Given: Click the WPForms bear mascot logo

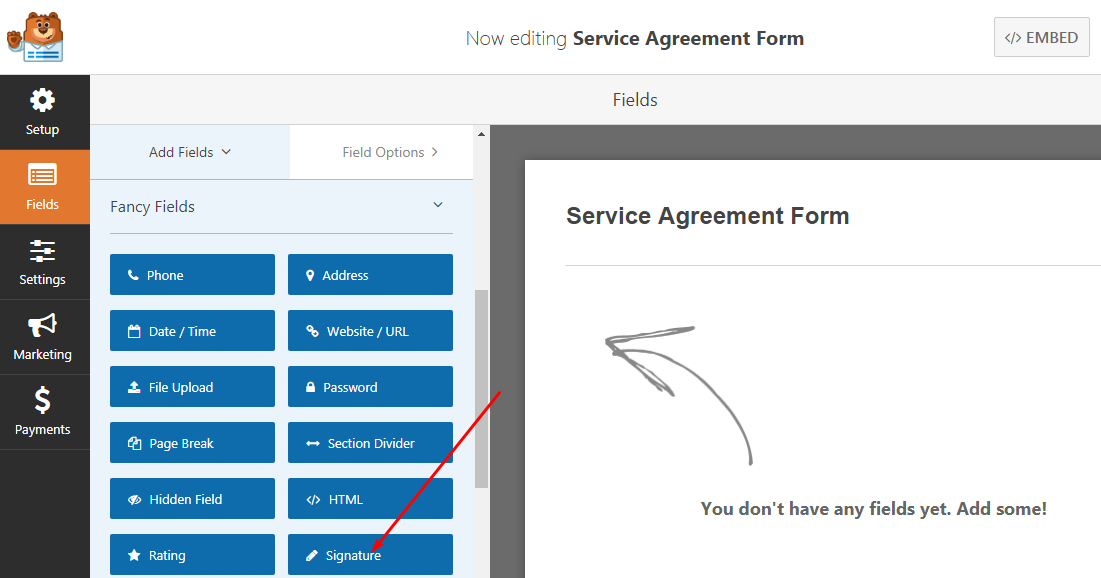Looking at the screenshot, I should click(x=36, y=37).
